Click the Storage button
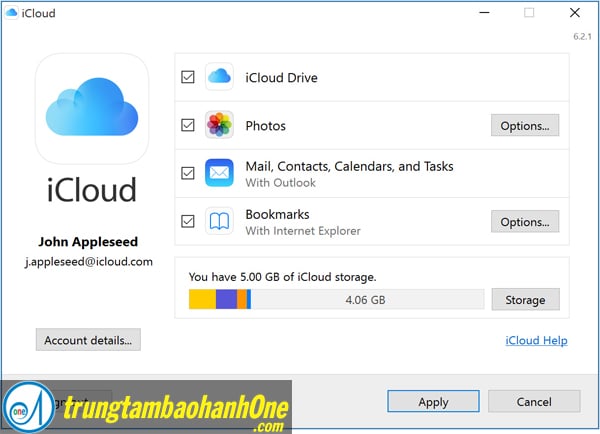The width and height of the screenshot is (600, 434). pos(524,299)
